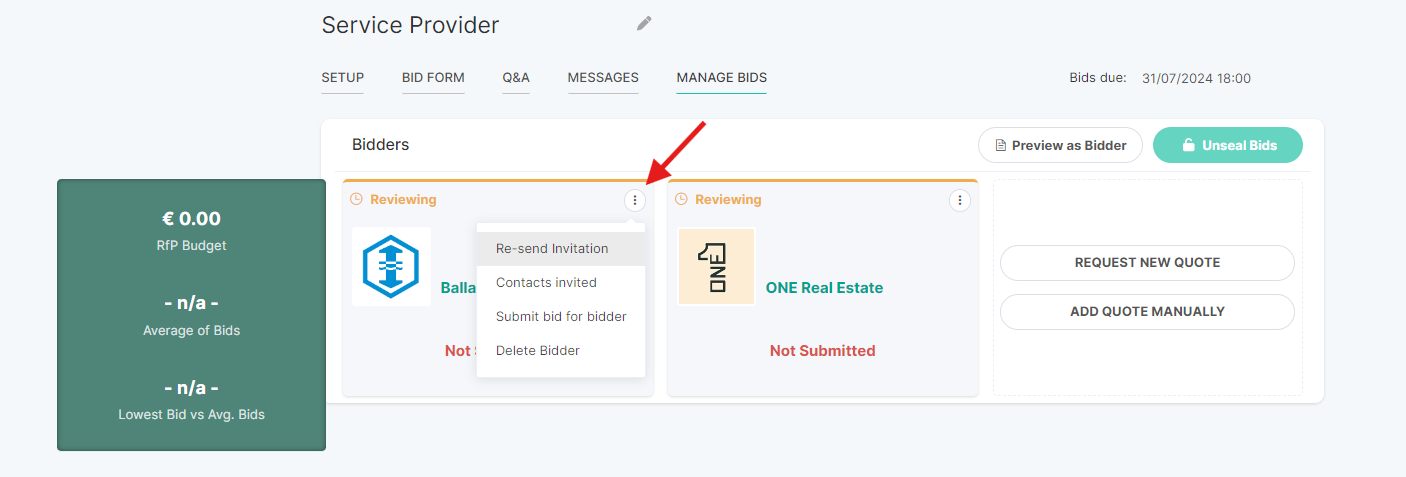Click the document icon in Preview as Bidder
Screen dimensions: 1406x477
click(1000, 145)
